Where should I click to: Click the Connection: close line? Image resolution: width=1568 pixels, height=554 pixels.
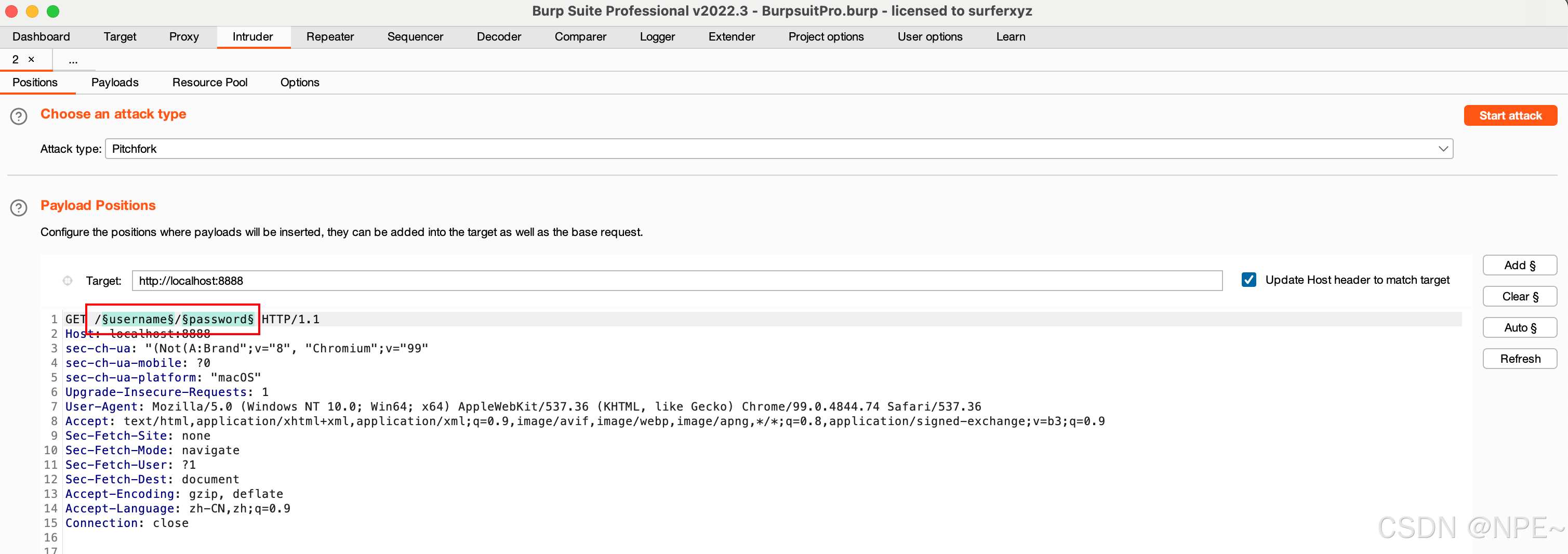[x=127, y=523]
